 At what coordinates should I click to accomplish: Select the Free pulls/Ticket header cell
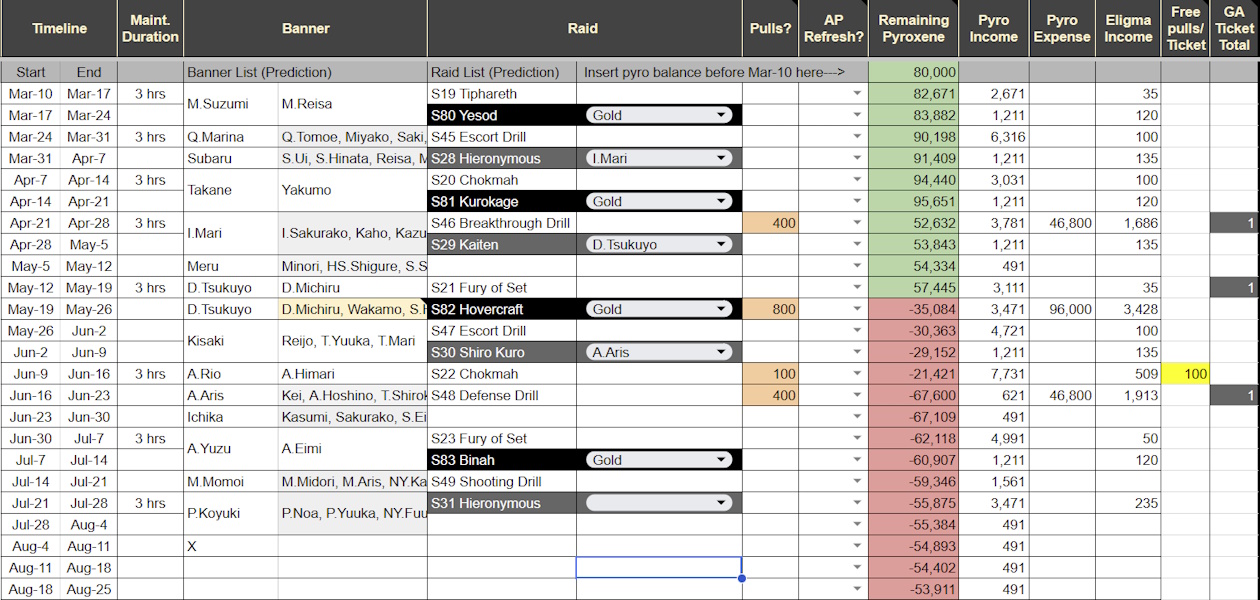1186,29
